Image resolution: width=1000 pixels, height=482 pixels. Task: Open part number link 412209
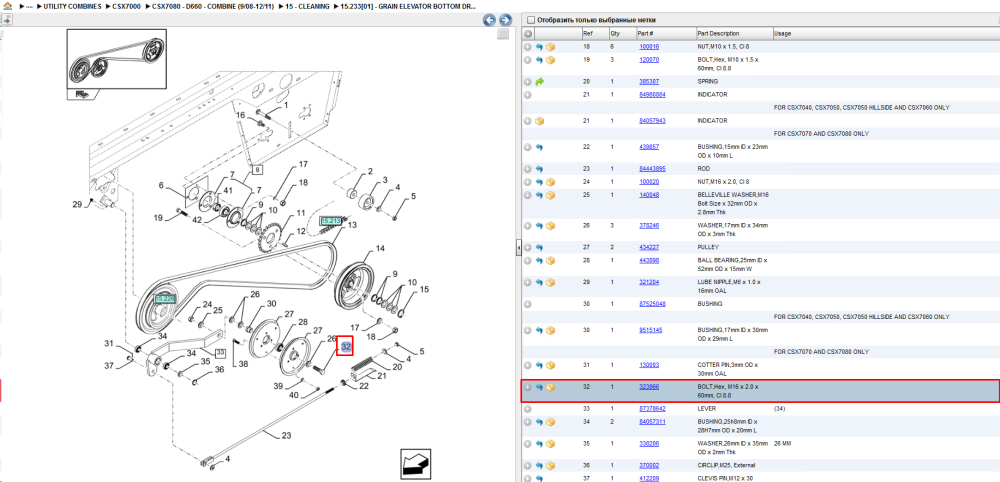tap(649, 478)
